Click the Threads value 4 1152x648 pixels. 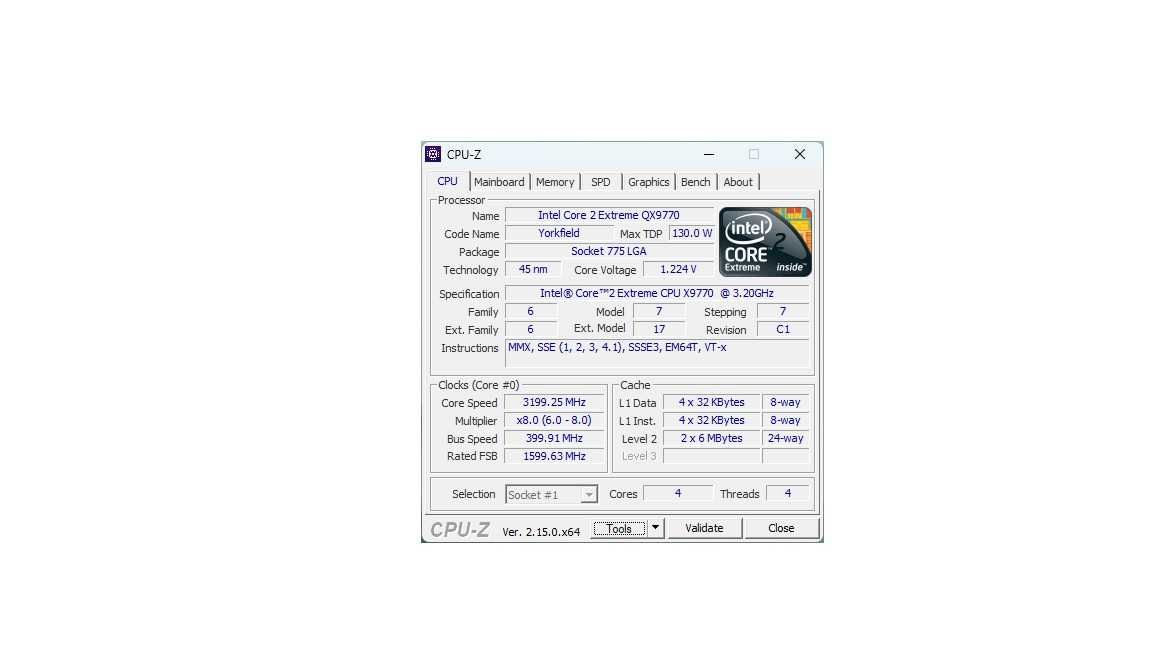point(788,494)
